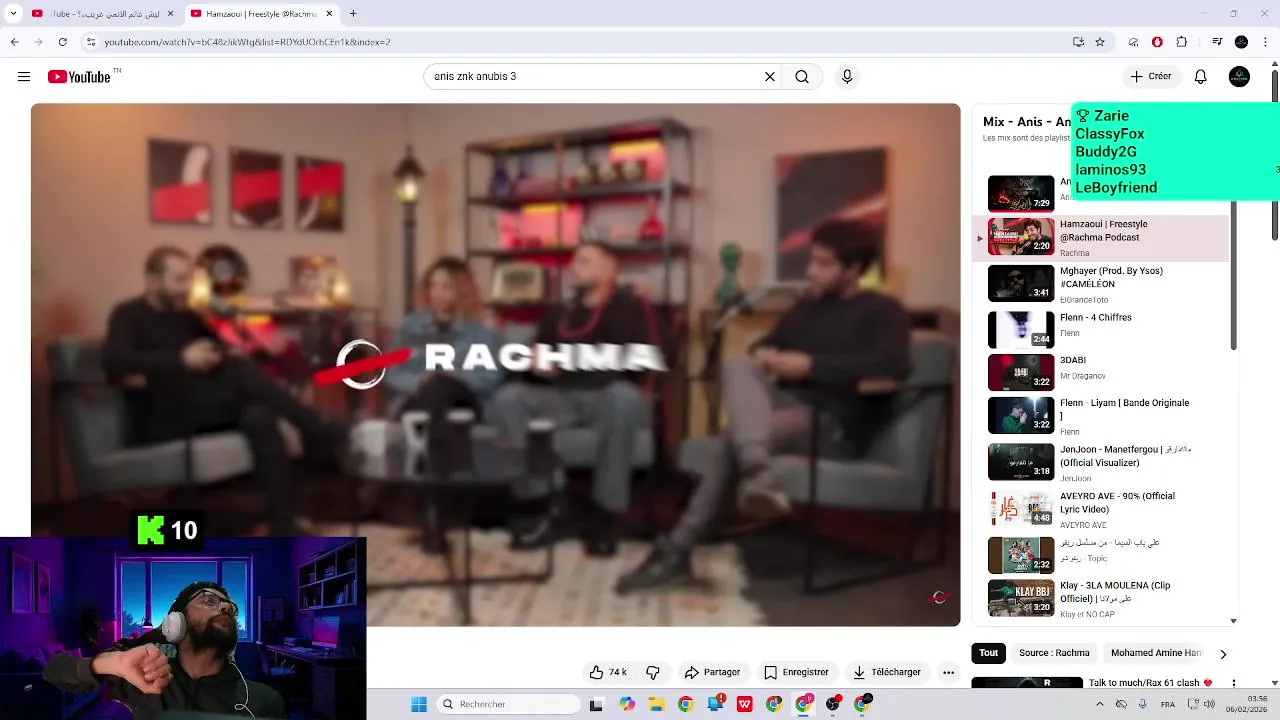Open the Extensions puzzle icon
This screenshot has width=1280, height=720.
[1182, 42]
